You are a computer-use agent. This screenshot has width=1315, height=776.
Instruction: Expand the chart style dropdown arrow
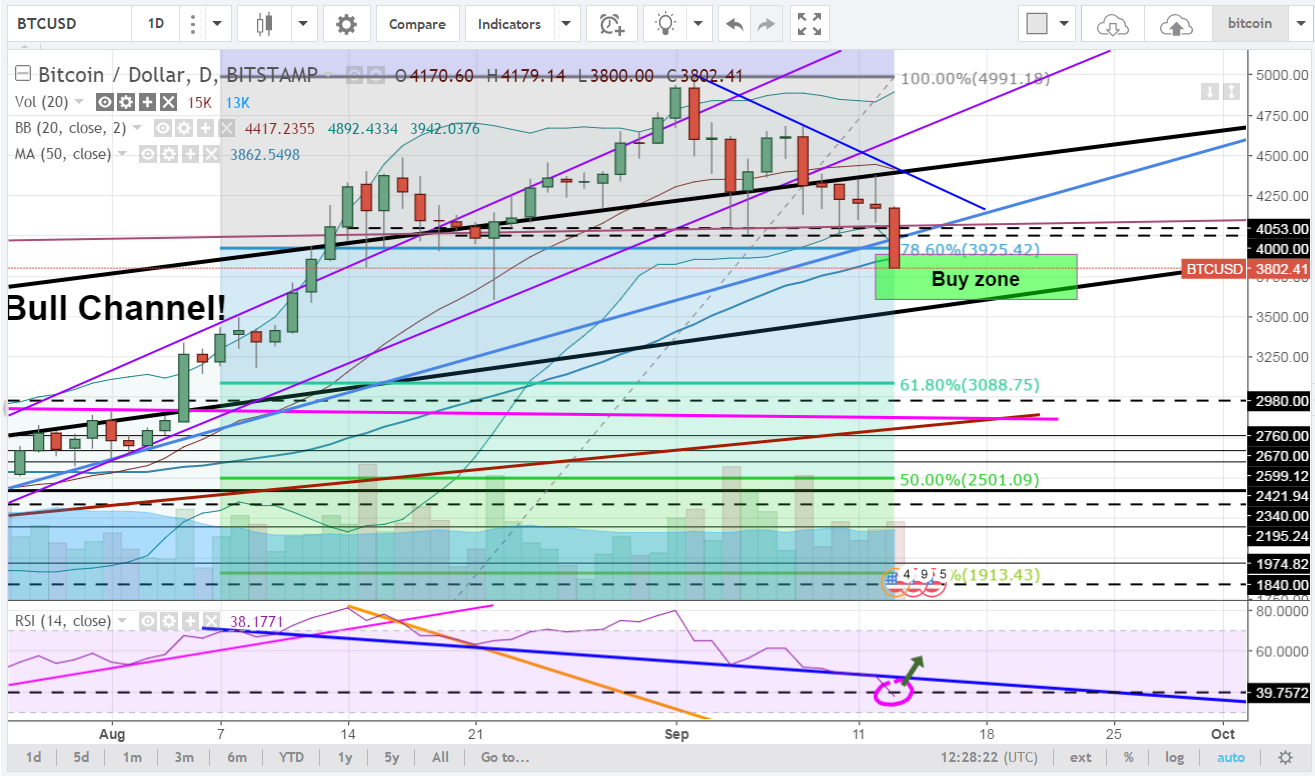pos(304,24)
